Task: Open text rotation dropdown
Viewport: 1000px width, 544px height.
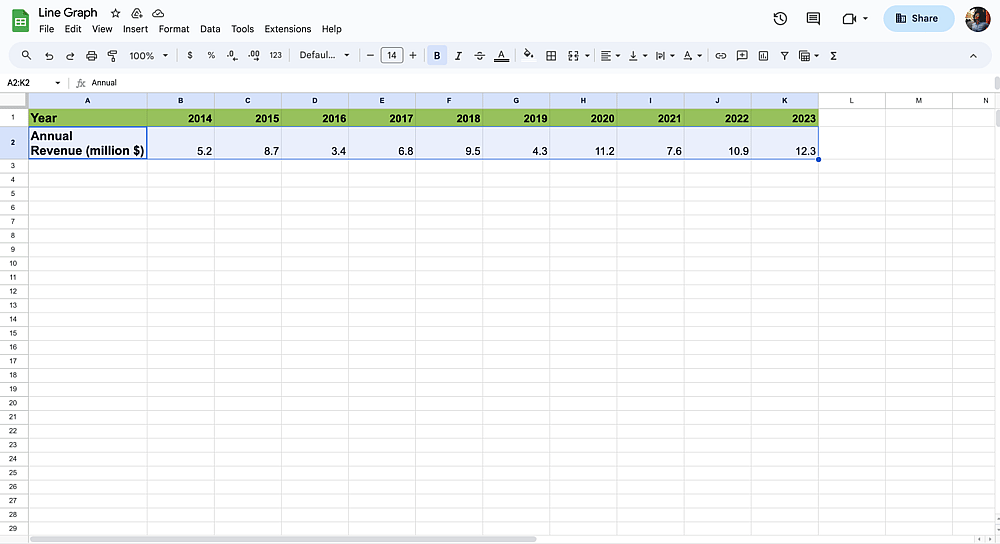Action: pos(692,56)
